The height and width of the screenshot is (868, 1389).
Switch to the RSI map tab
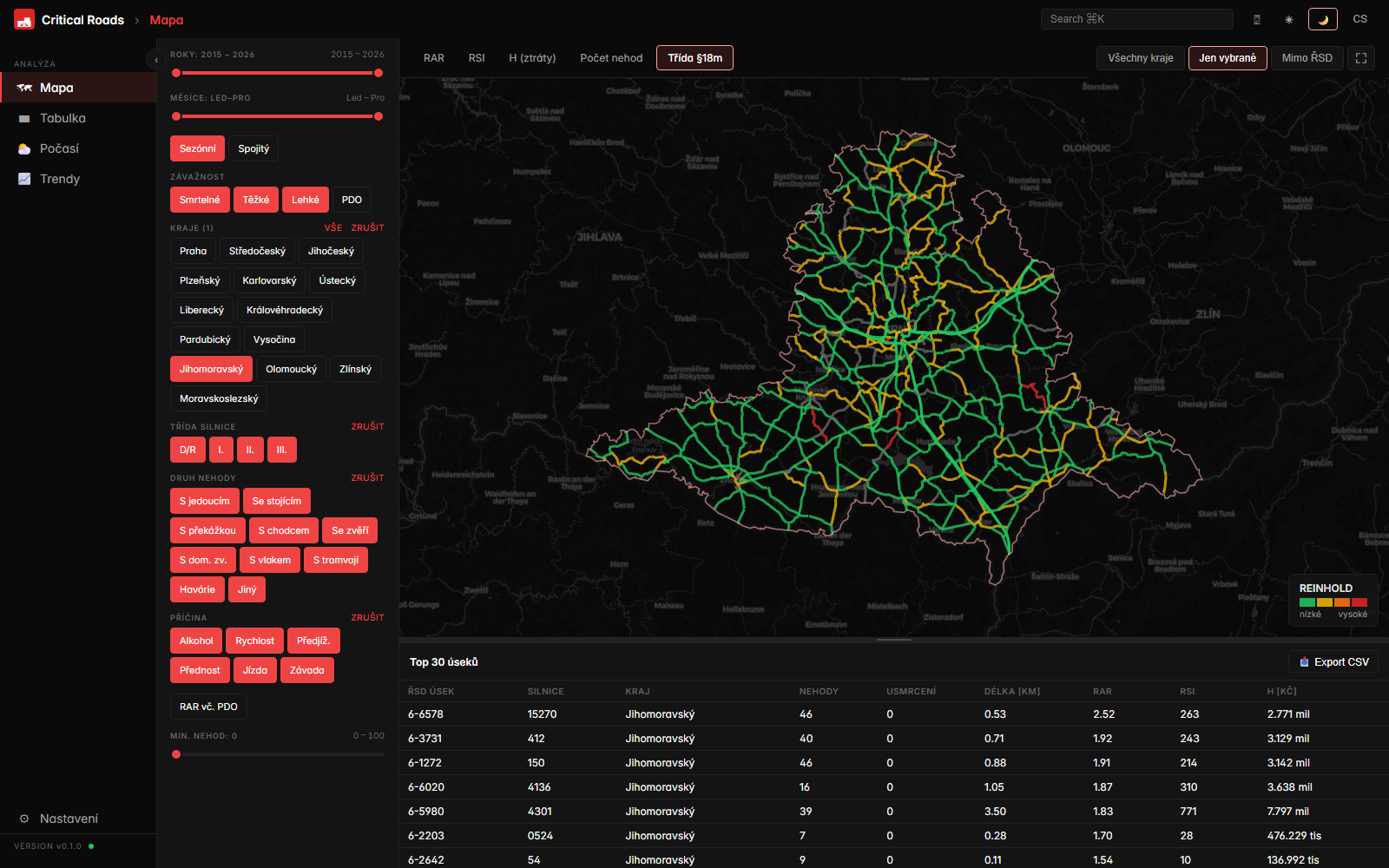coord(477,58)
